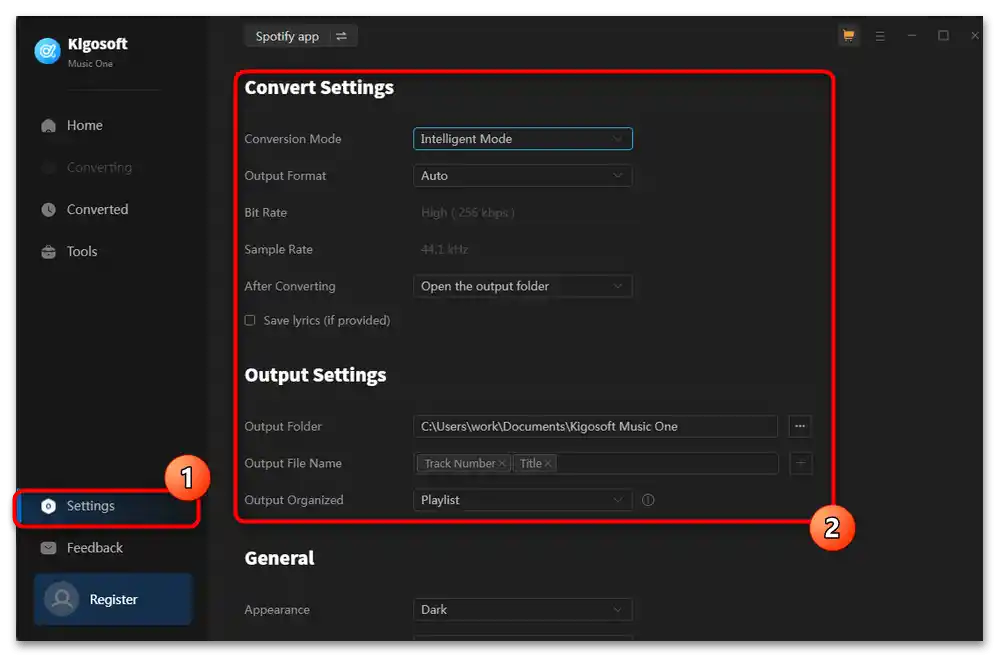Viewport: 999px width, 657px height.
Task: Open the Settings page
Action: pyautogui.click(x=106, y=507)
